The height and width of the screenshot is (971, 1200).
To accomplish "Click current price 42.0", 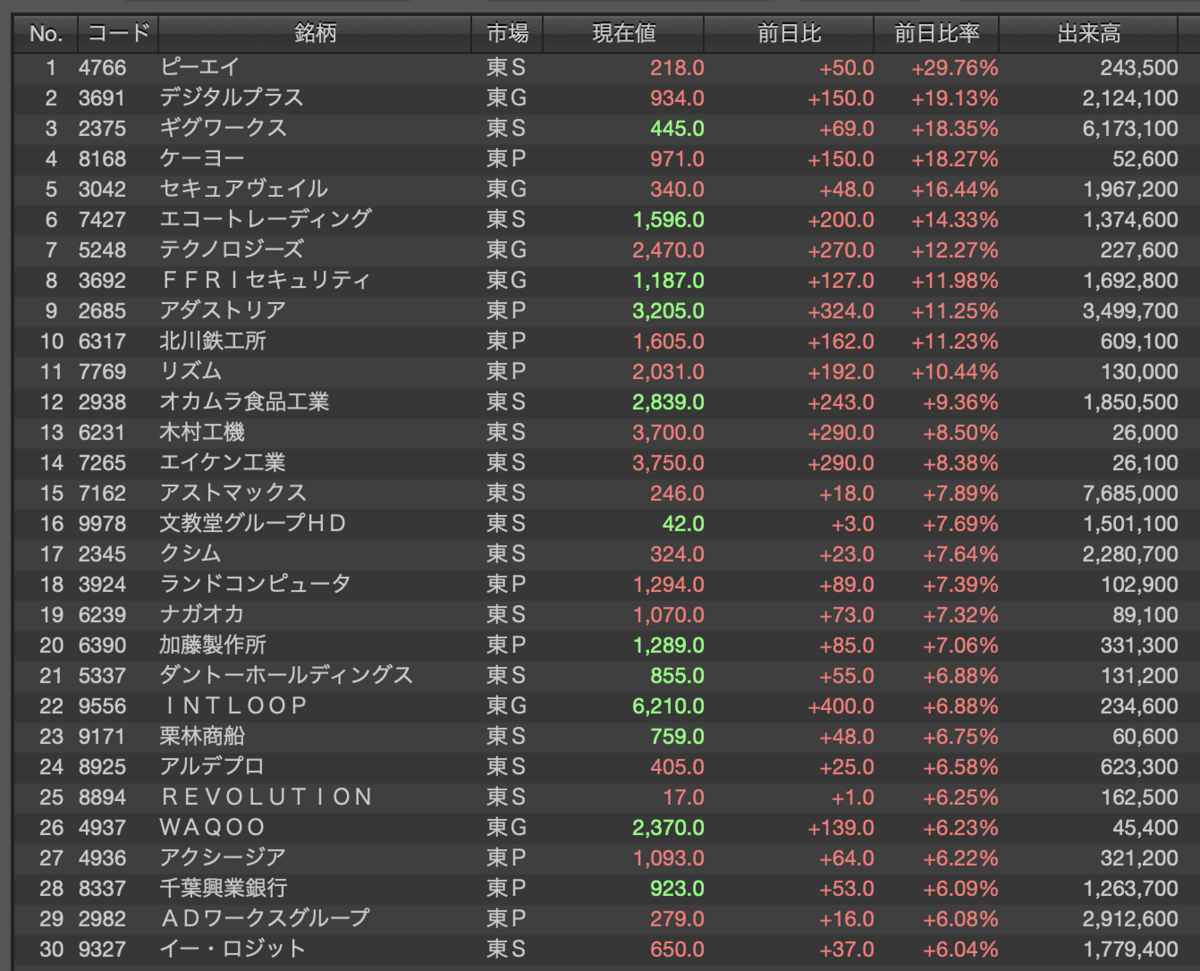I will pos(683,523).
